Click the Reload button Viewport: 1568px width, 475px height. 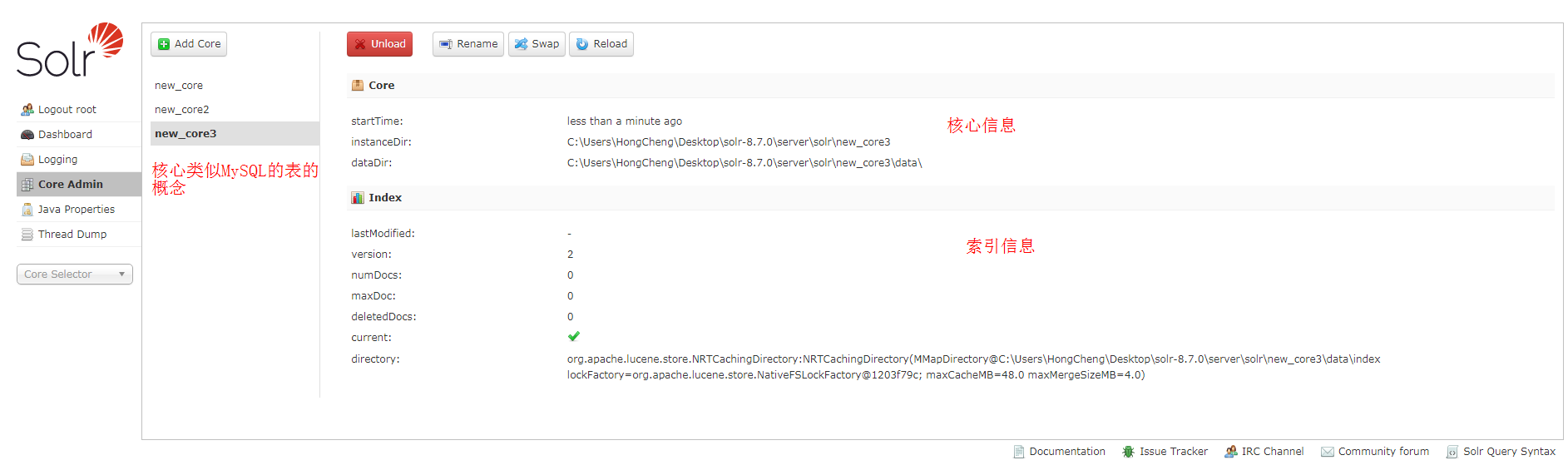[601, 44]
